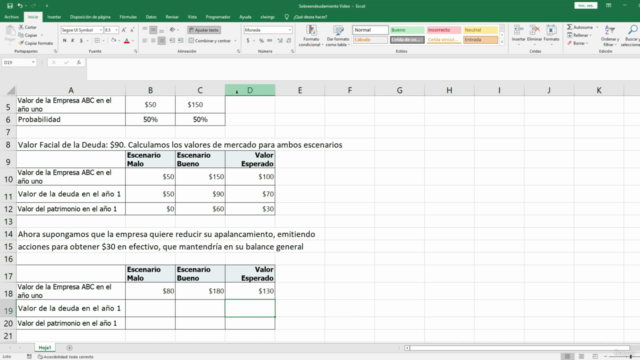Toggle bold N formatting
Screen dimensions: 640x360
[x=64, y=40]
